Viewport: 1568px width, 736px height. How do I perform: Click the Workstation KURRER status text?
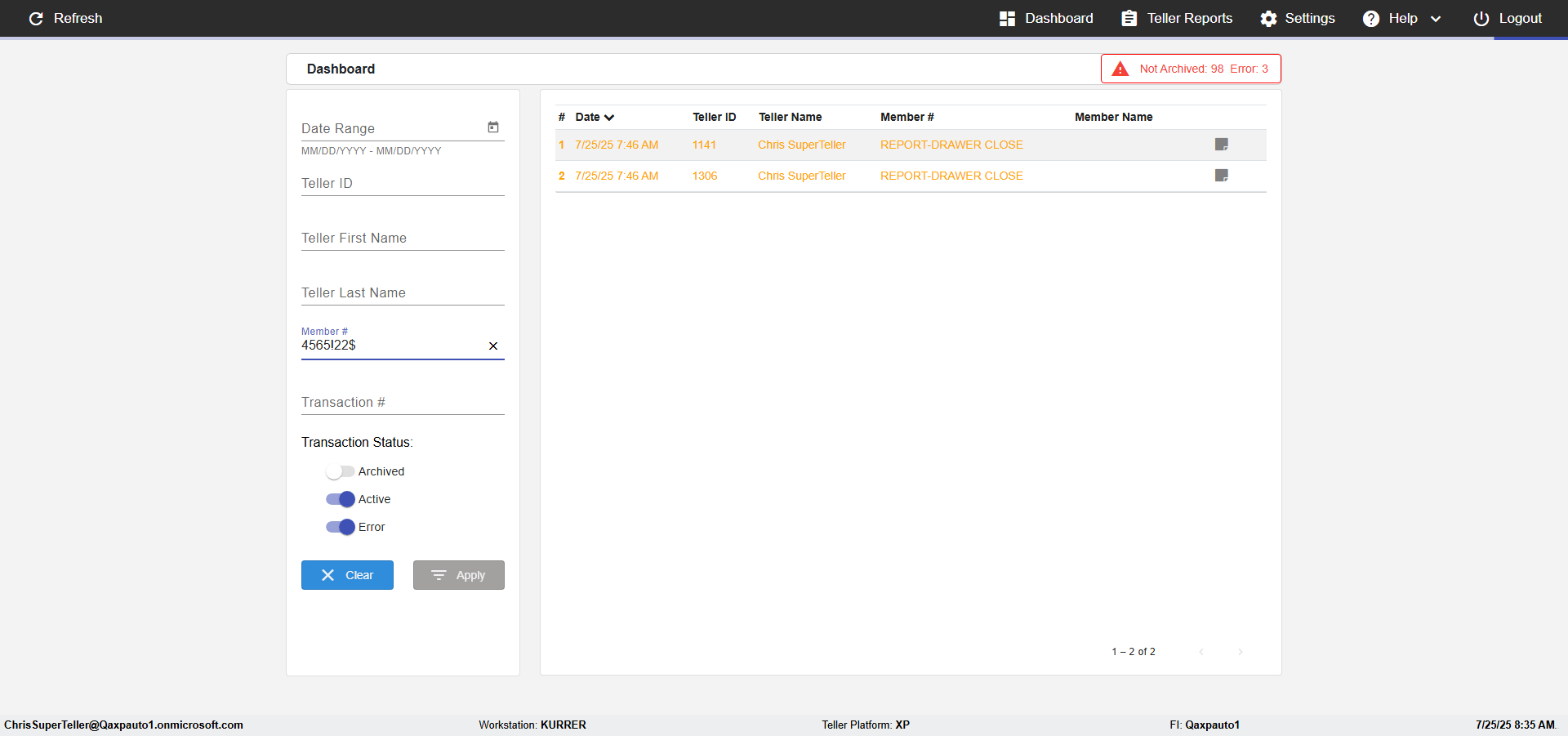(532, 725)
